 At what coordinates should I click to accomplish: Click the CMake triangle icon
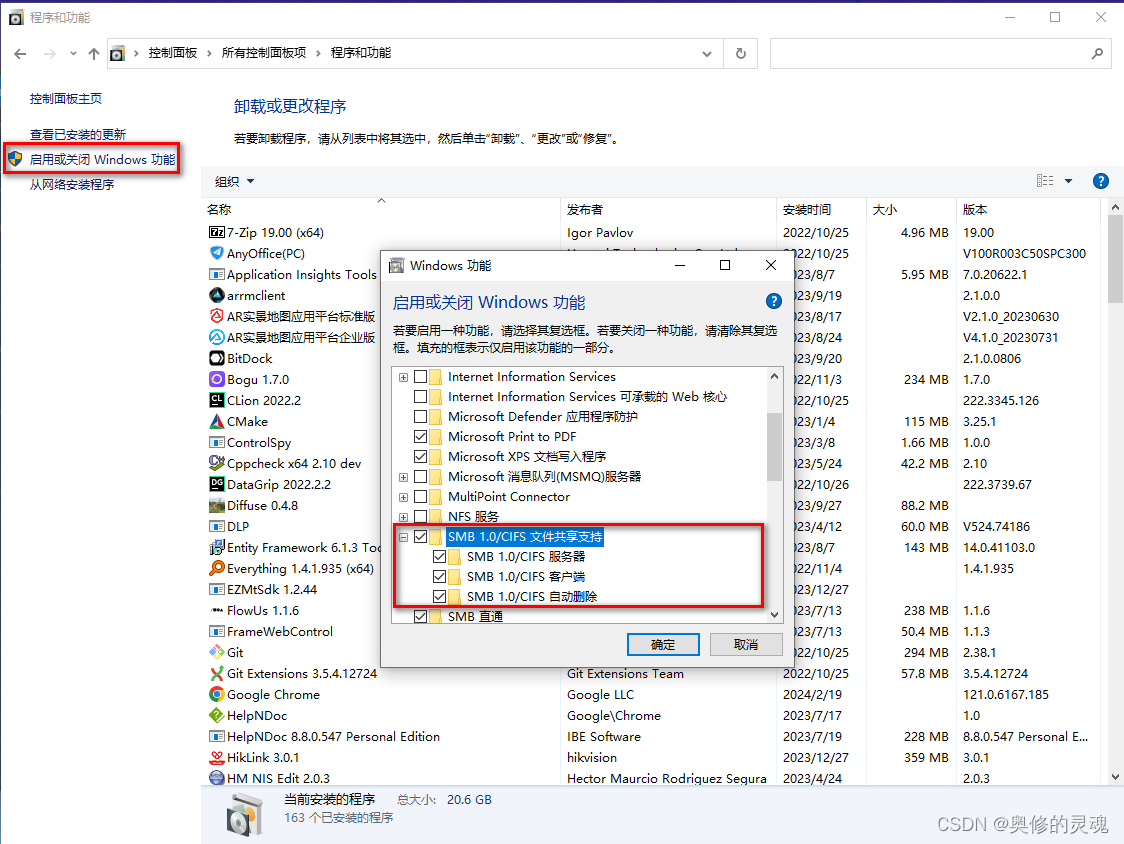[216, 421]
